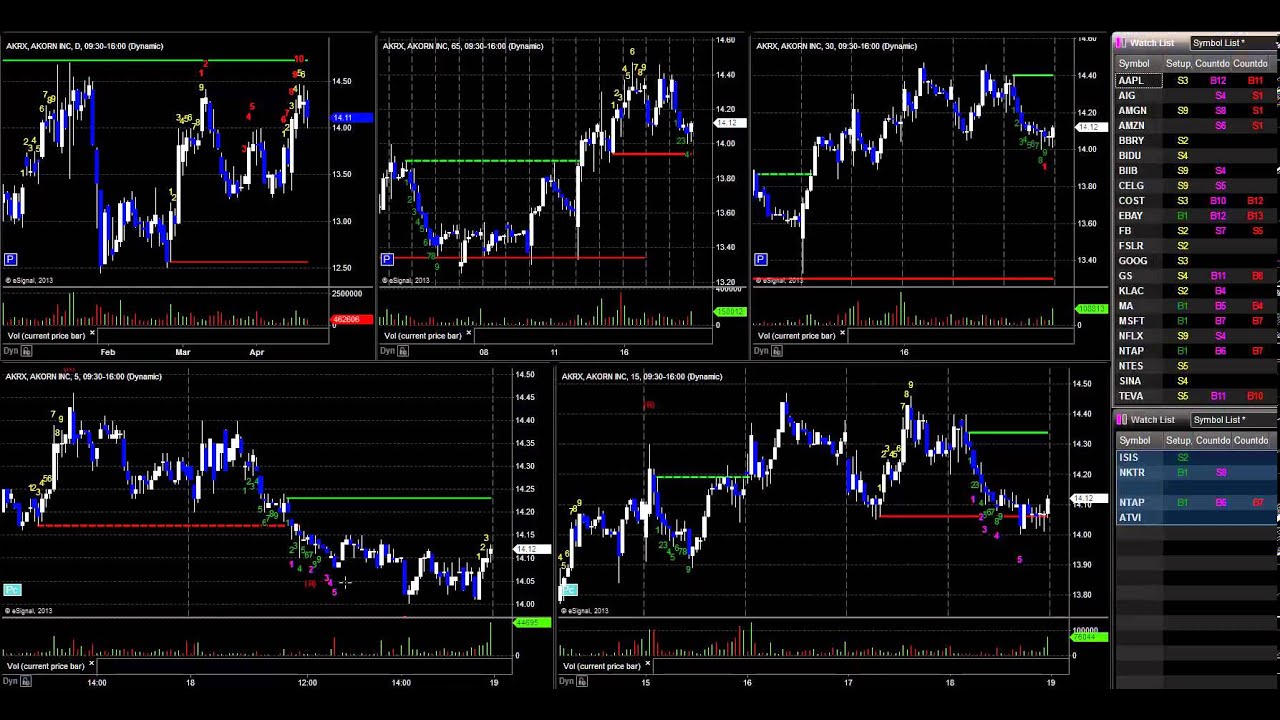The image size is (1280, 720).
Task: Click the lower Watch List window icon
Action: [1121, 420]
